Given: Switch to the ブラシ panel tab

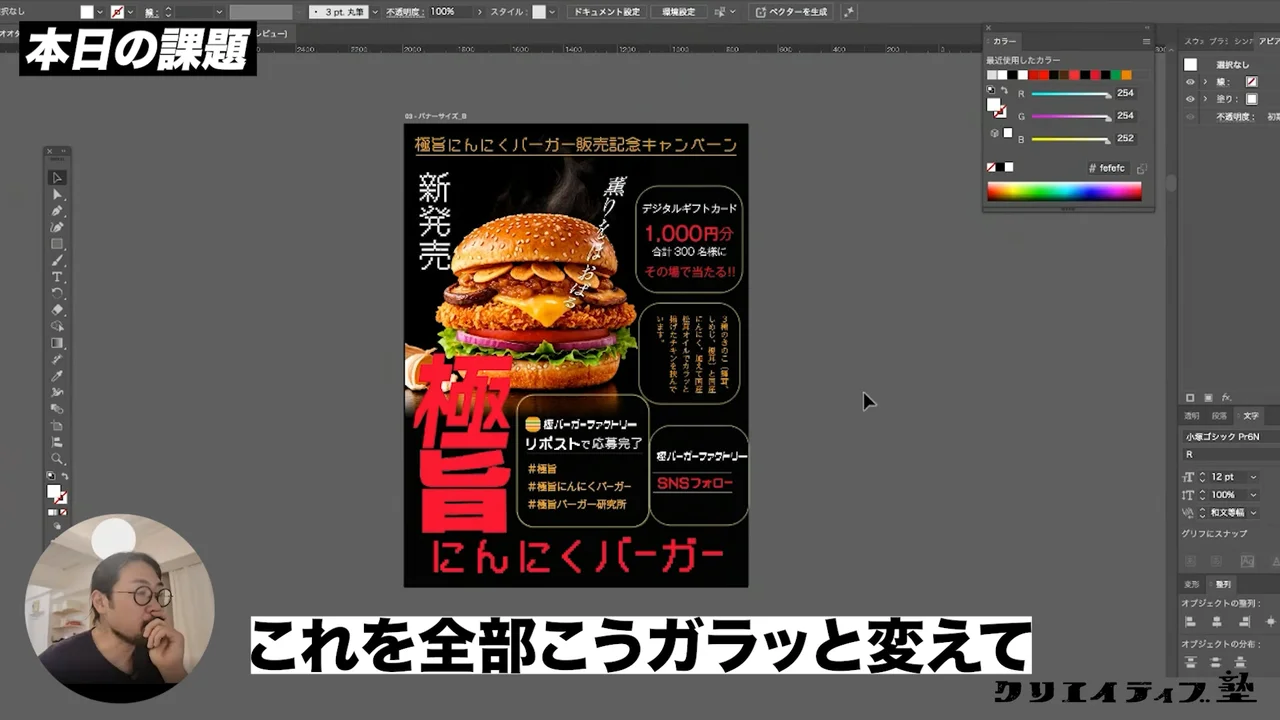Looking at the screenshot, I should (x=1218, y=41).
